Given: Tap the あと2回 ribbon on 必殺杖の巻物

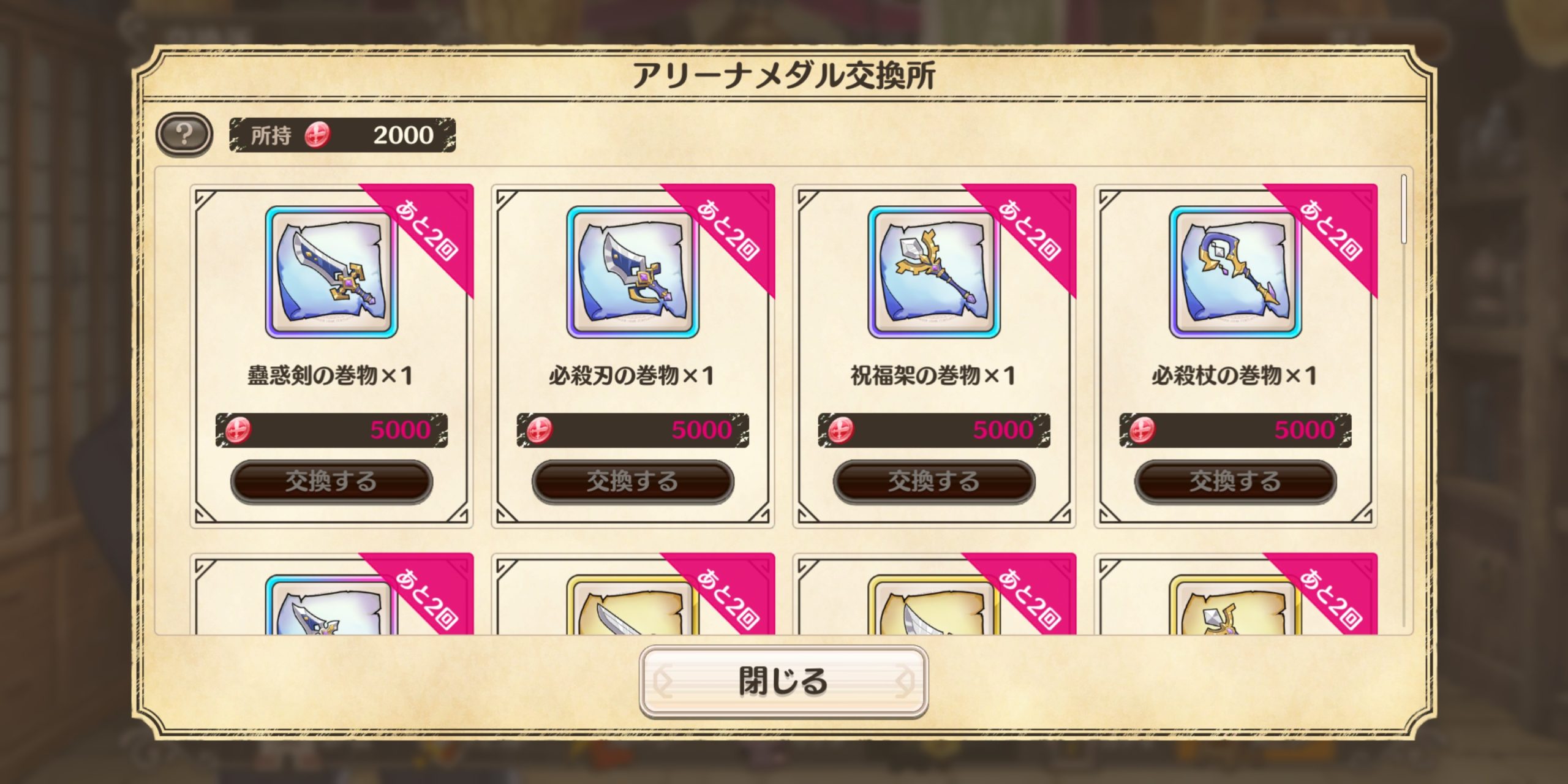Looking at the screenshot, I should 1330,231.
